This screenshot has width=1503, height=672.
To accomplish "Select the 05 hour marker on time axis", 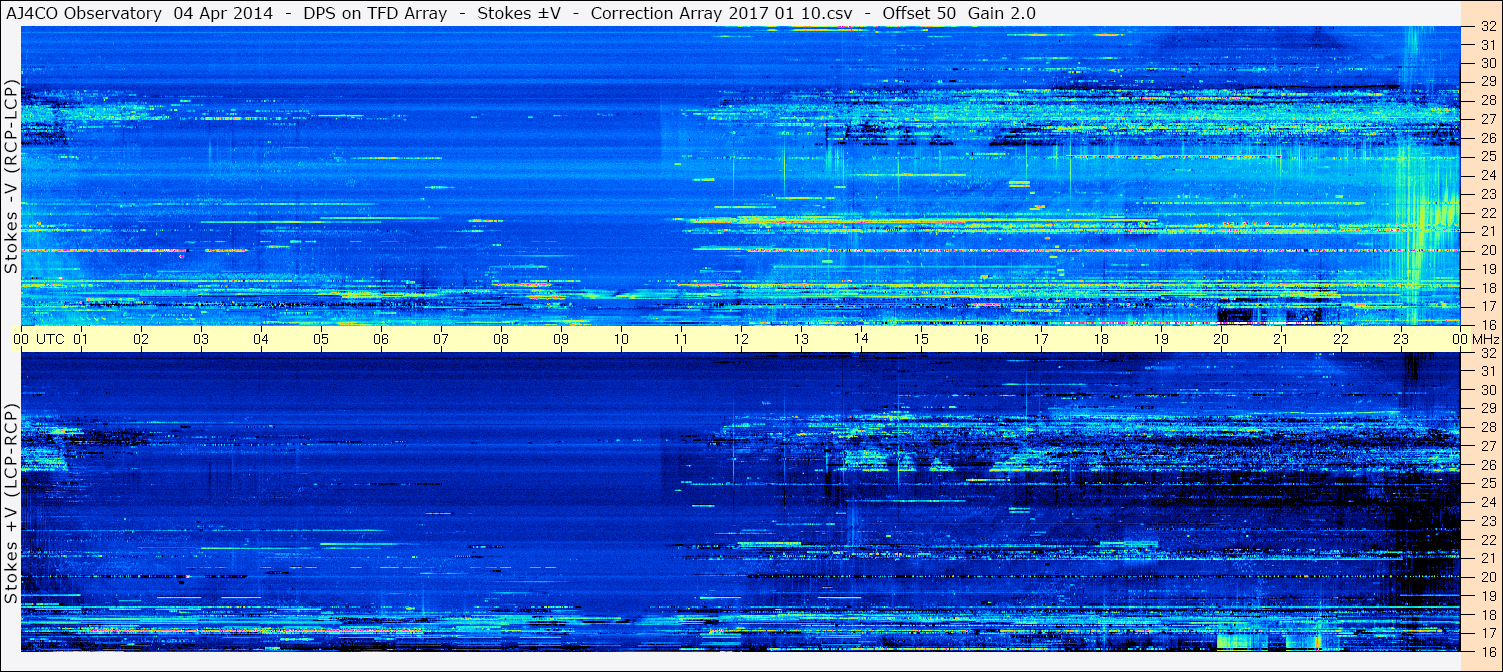I will 321,339.
